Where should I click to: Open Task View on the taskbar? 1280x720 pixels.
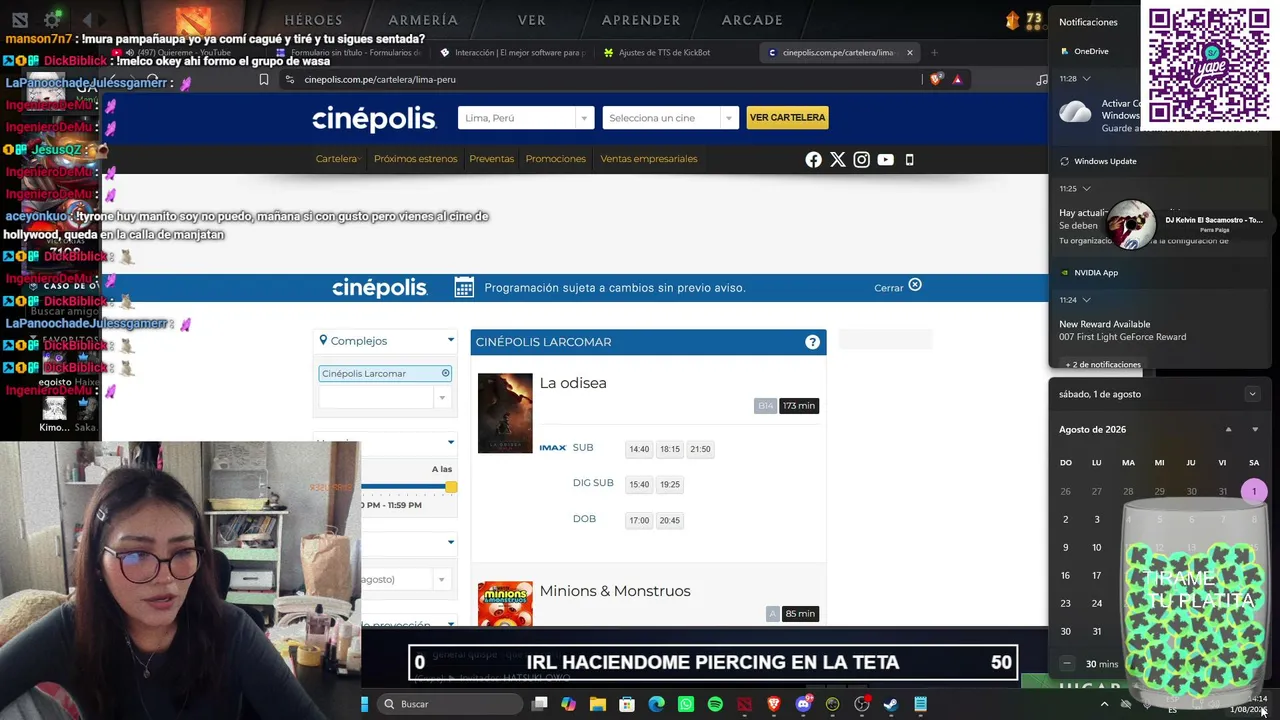pyautogui.click(x=539, y=704)
